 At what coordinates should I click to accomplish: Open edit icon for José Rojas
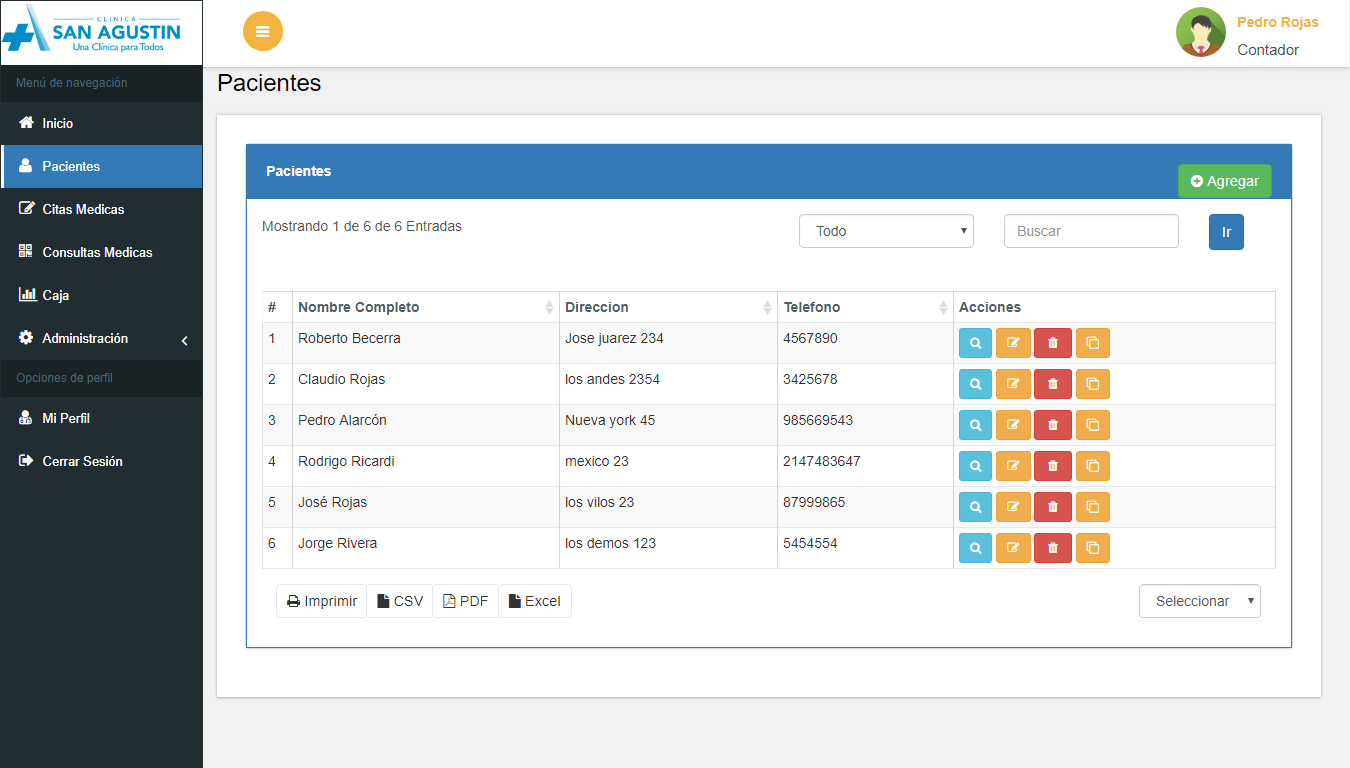pyautogui.click(x=1013, y=507)
